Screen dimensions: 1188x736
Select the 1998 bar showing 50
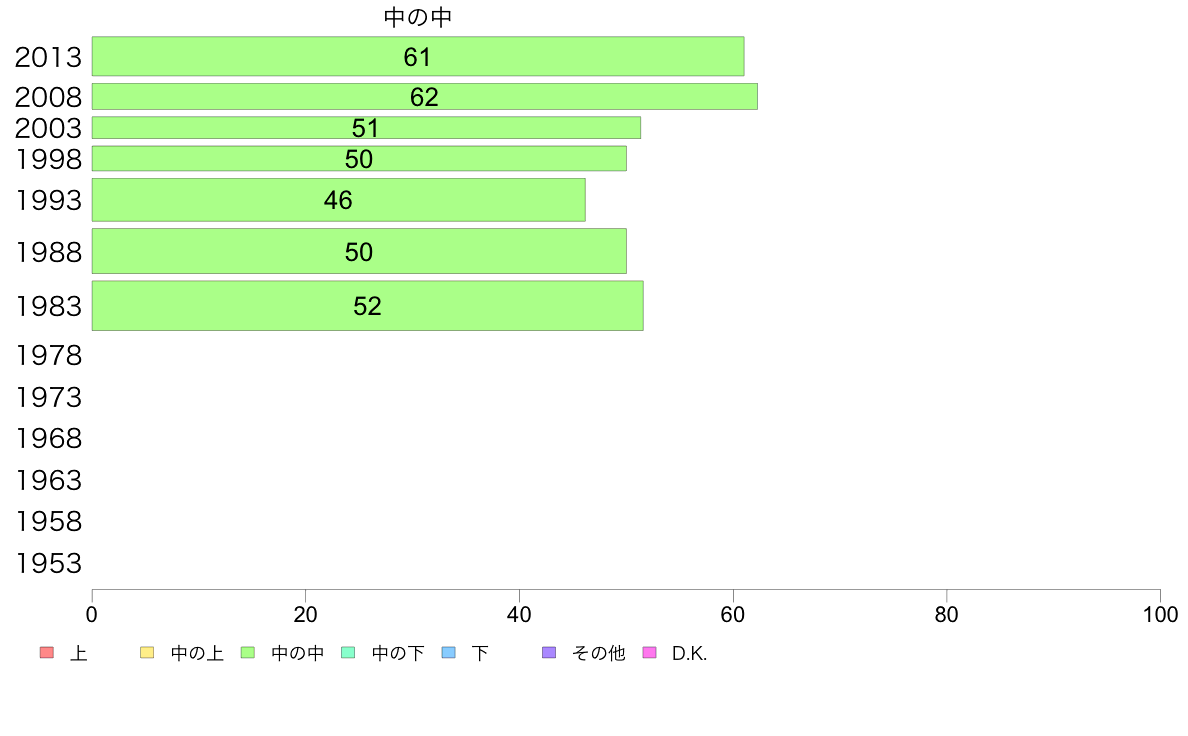click(359, 158)
